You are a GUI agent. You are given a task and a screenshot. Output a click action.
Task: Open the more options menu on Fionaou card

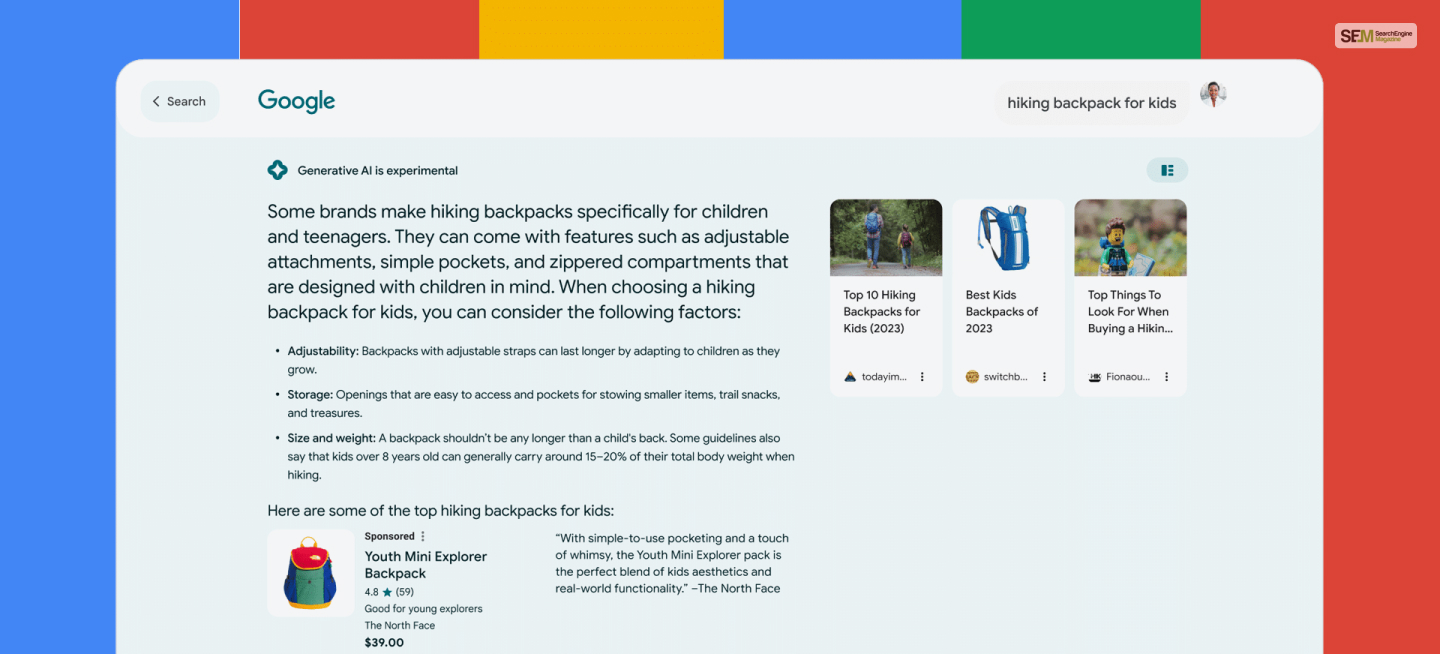pos(1166,377)
